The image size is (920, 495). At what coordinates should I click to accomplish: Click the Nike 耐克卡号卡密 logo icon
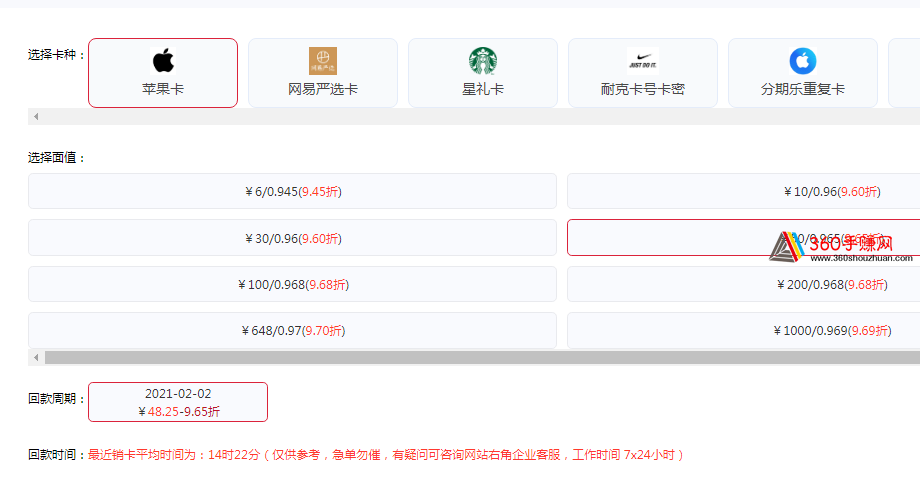(x=642, y=61)
